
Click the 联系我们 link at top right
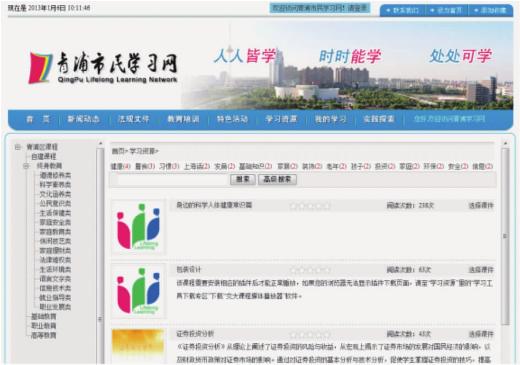(402, 10)
